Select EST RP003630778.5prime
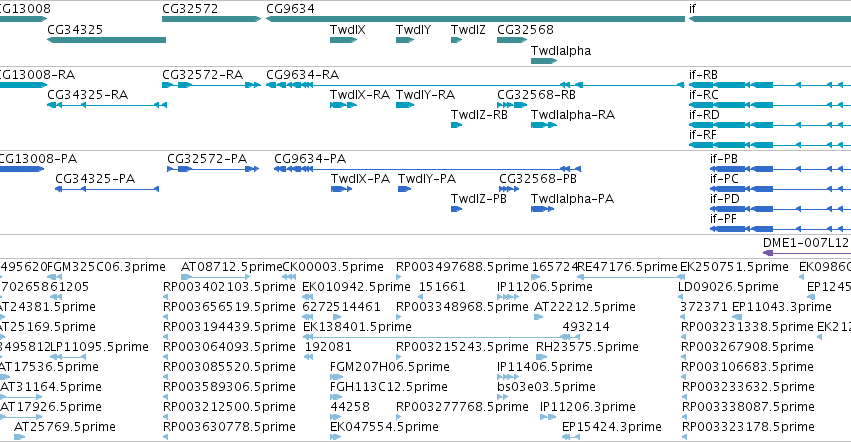851x442 pixels. pos(229,427)
